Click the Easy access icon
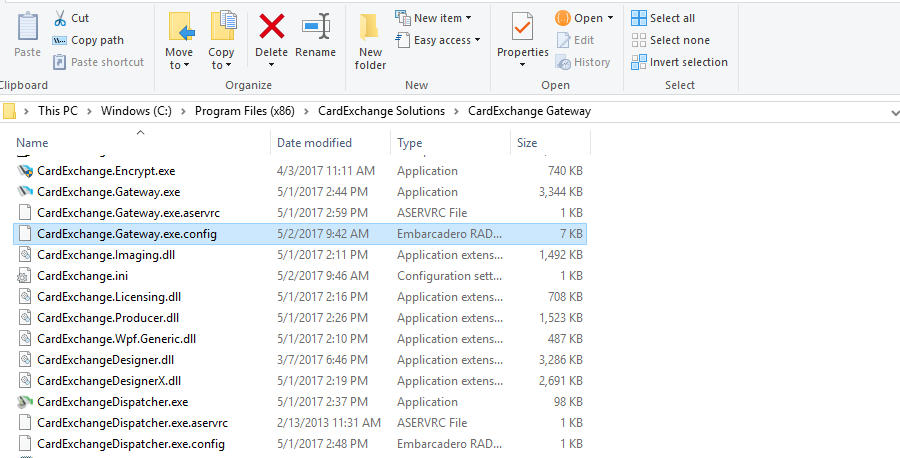This screenshot has width=900, height=458. coord(402,40)
